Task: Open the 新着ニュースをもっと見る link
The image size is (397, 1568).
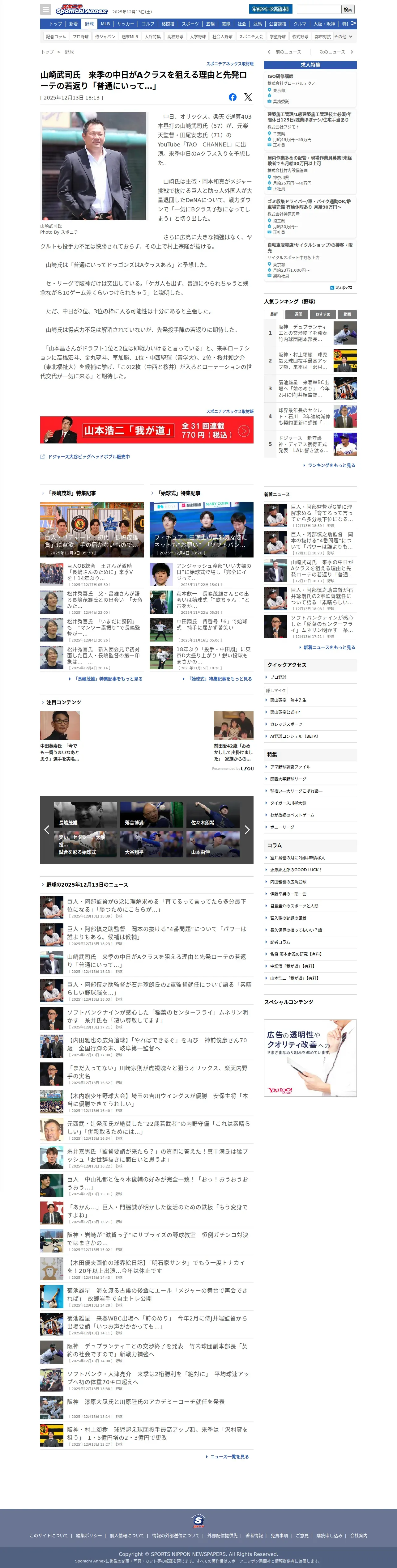Action: coord(327,647)
